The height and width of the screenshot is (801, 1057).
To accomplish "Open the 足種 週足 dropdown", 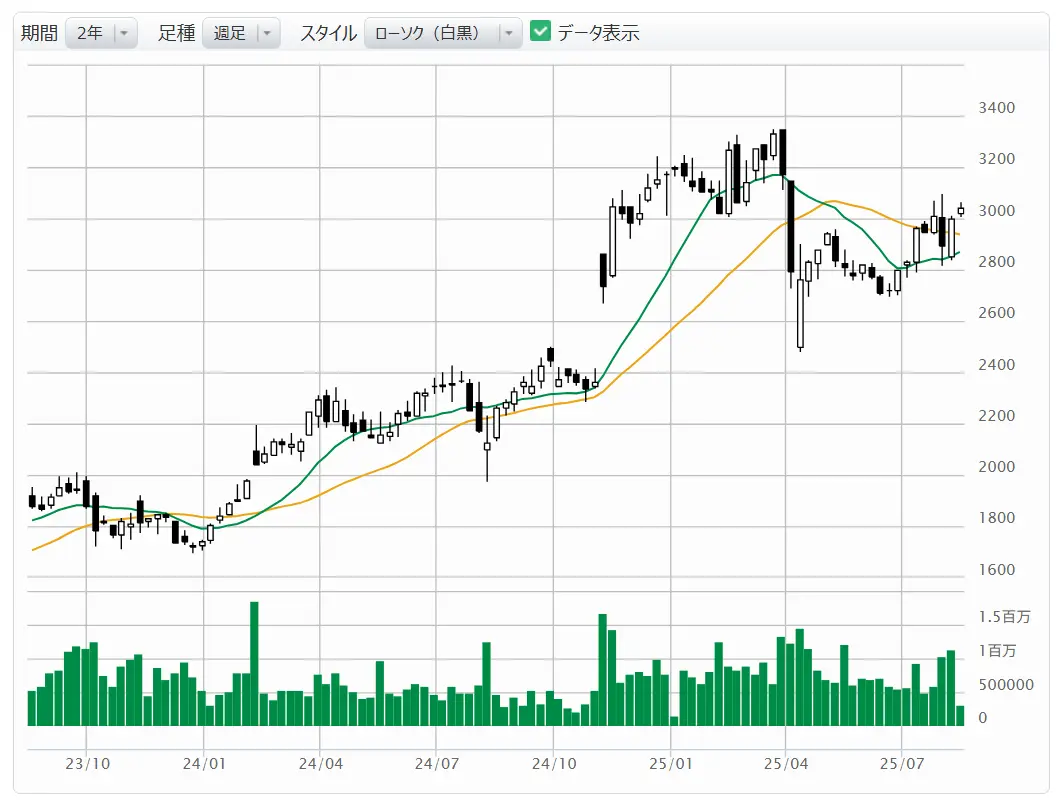I will [241, 33].
